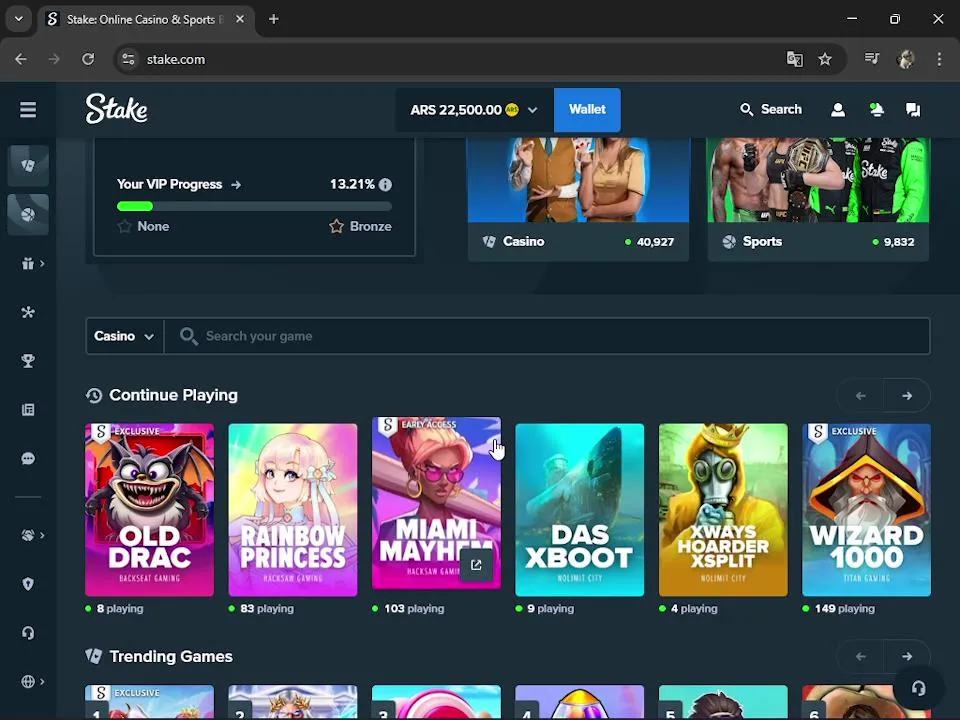This screenshot has width=960, height=720.
Task: Open the tab search dropdown arrow
Action: click(19, 19)
